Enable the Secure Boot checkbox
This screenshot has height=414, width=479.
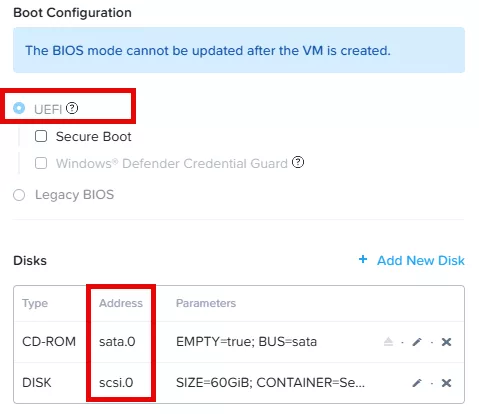(x=41, y=136)
